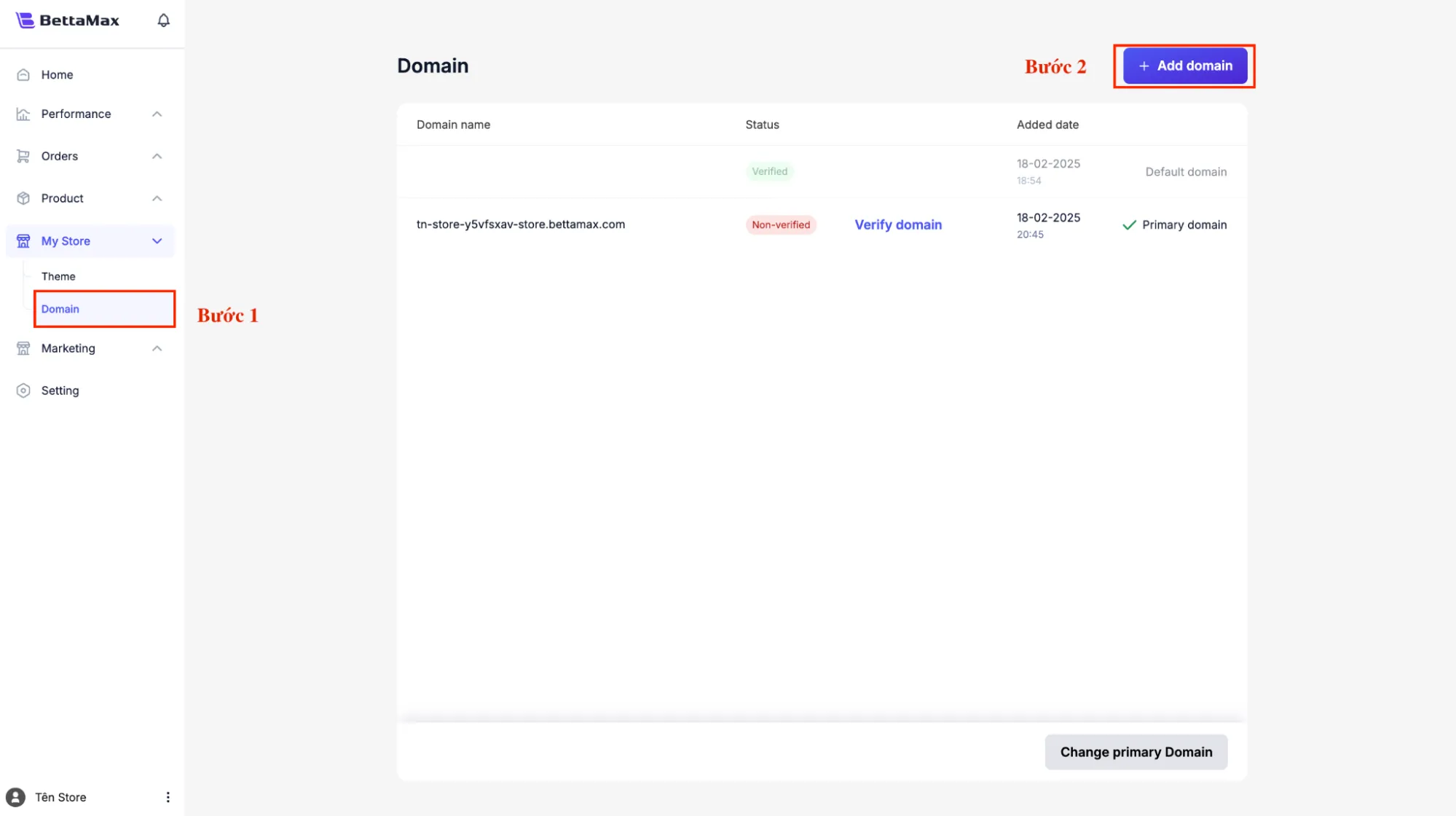The height and width of the screenshot is (816, 1456).
Task: Expand the Performance submenu chevron
Action: (157, 114)
